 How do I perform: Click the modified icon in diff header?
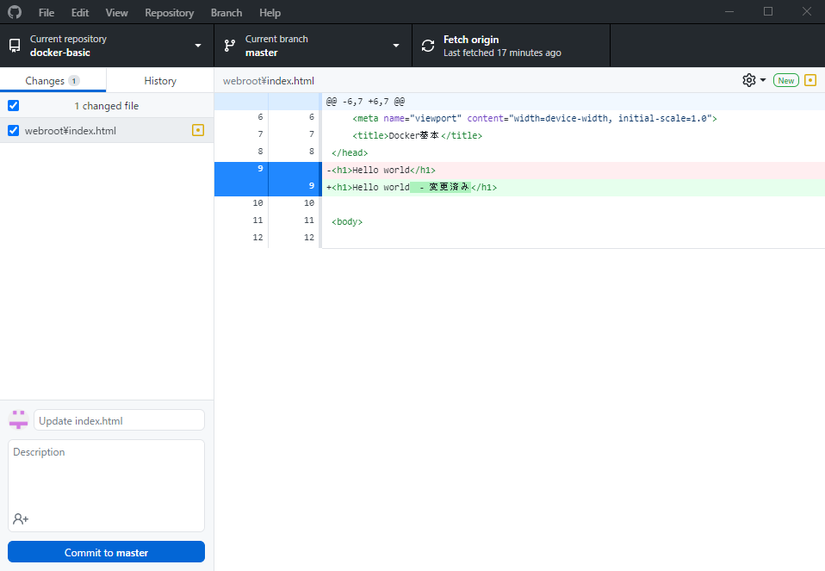[x=810, y=80]
